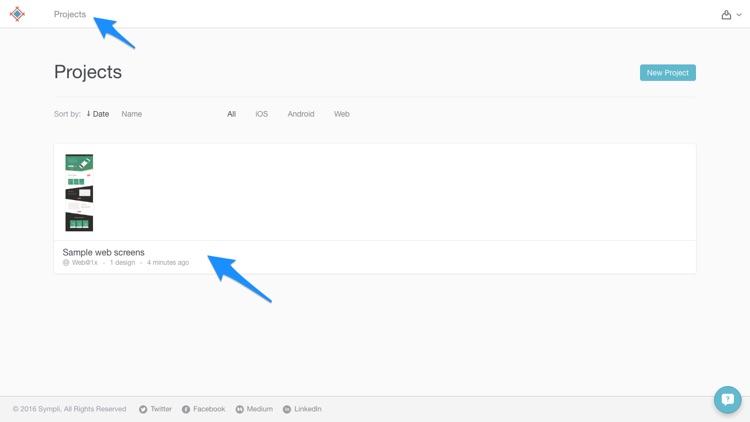The height and width of the screenshot is (422, 750).
Task: Filter projects by Web
Action: coord(342,114)
